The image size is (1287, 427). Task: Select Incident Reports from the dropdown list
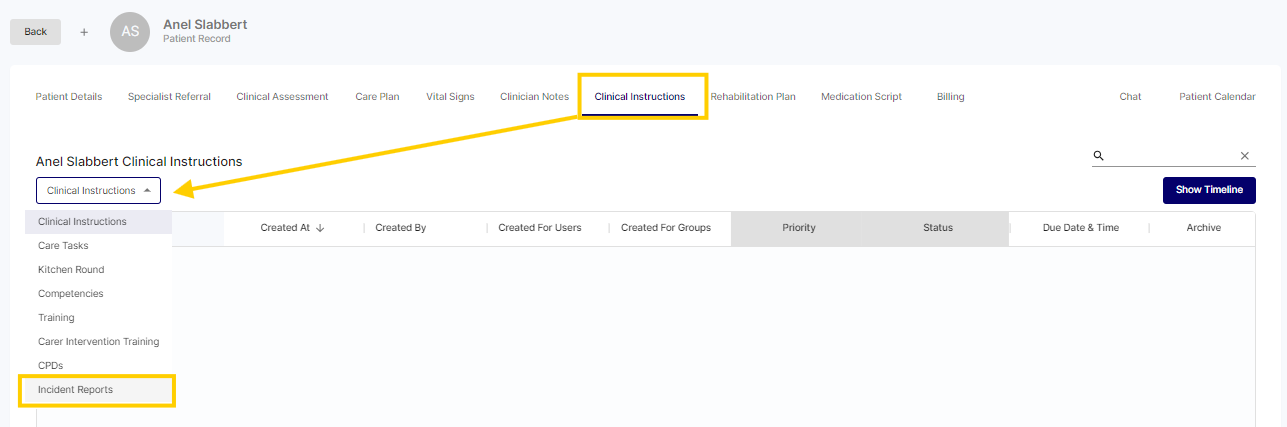[x=75, y=390]
